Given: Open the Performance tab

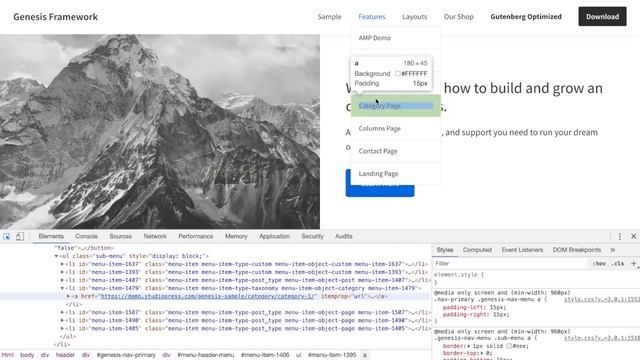Looking at the screenshot, I should 196,236.
